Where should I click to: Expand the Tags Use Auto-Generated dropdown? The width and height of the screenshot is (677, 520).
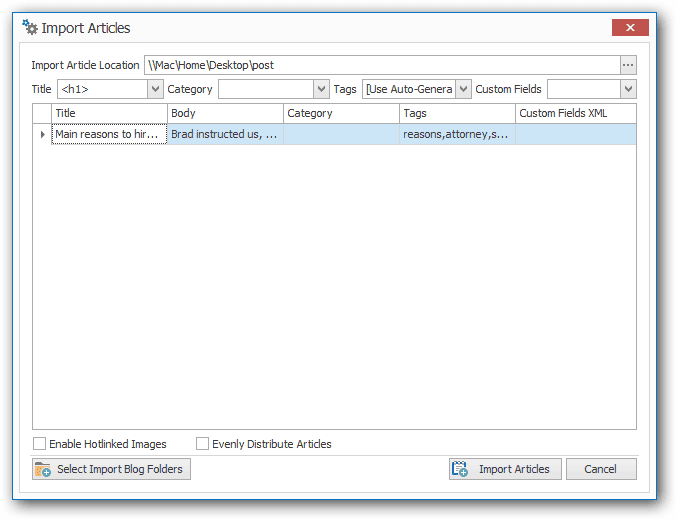point(463,89)
